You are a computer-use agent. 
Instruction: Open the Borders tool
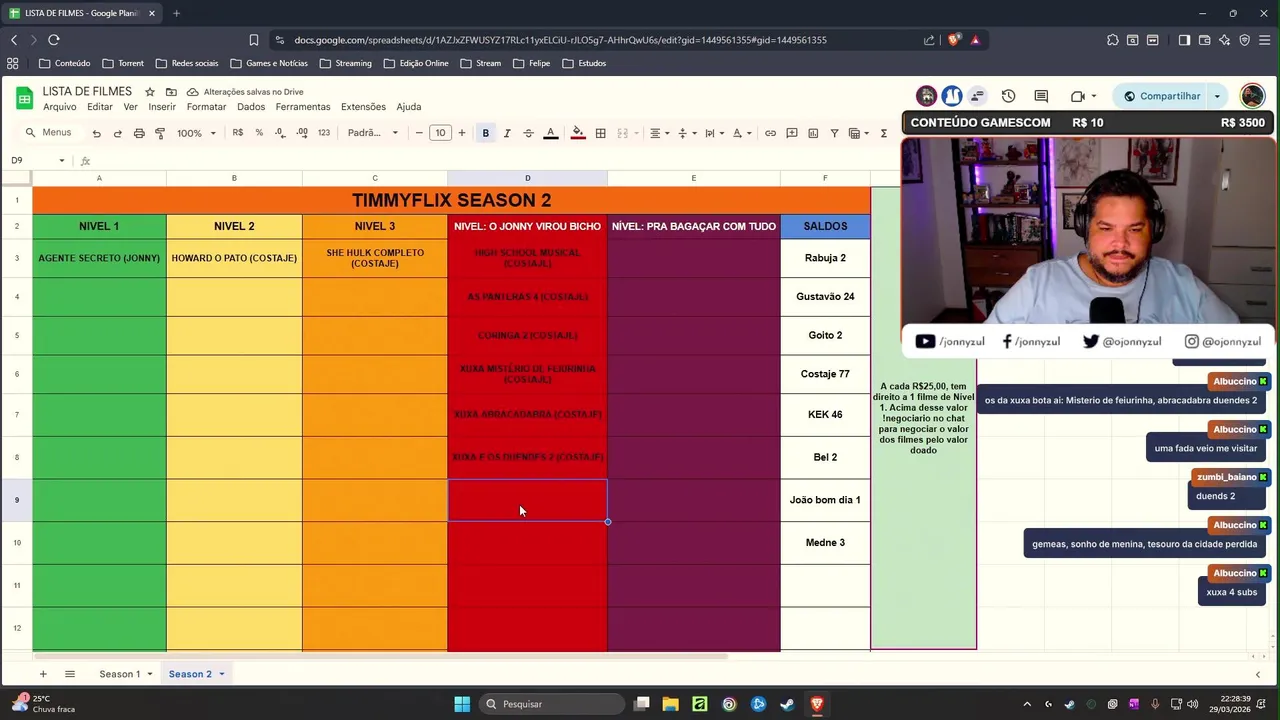(x=600, y=133)
